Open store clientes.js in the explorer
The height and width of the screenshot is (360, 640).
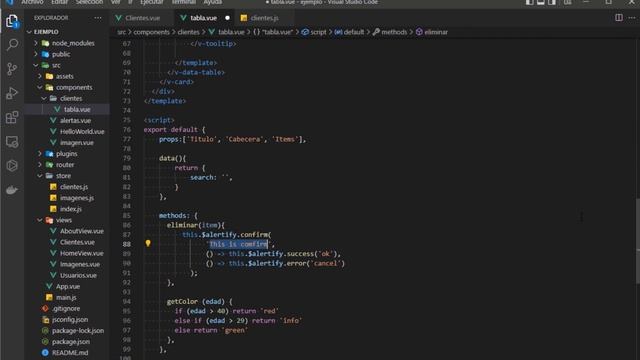(x=73, y=187)
